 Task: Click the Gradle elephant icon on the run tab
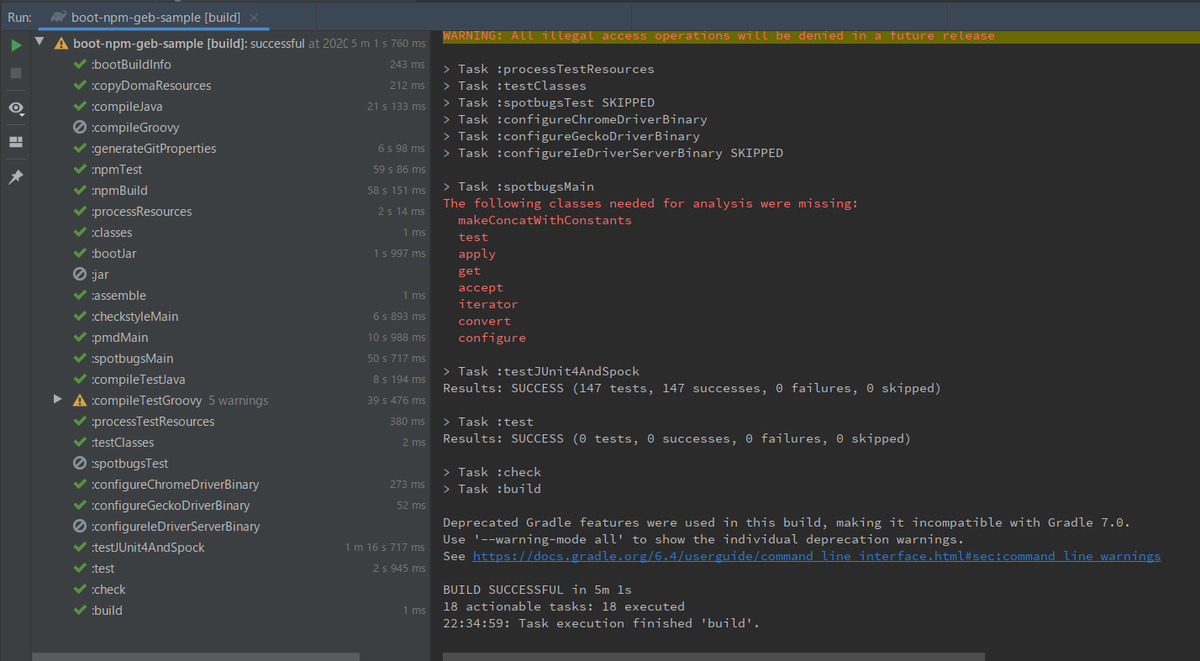coord(58,17)
